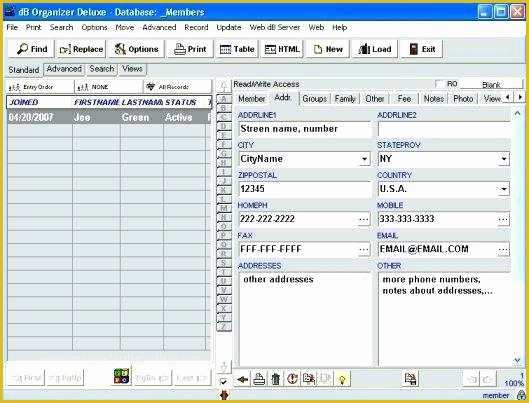529x403 pixels.
Task: Open the Notes record tab
Action: pyautogui.click(x=434, y=99)
